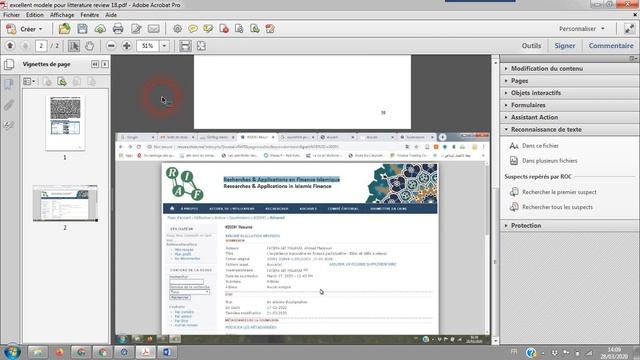640x360 pixels.
Task: Toggle the scrolling page display mode icon
Action: [x=185, y=46]
